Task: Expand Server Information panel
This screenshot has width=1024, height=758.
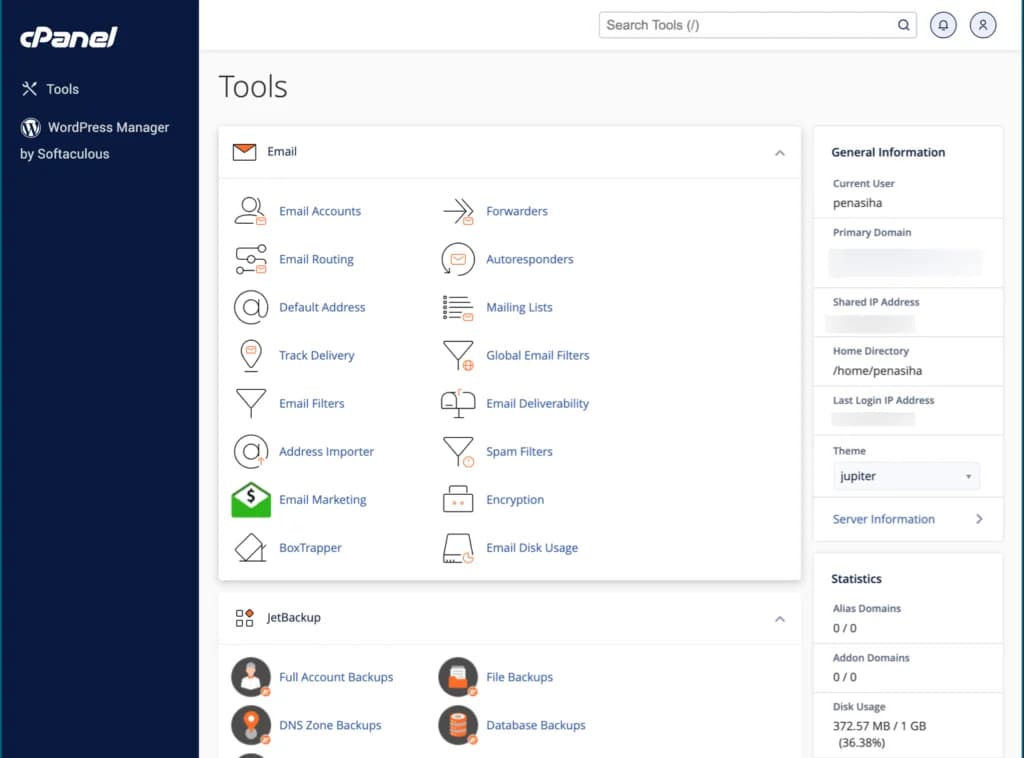Action: click(883, 519)
